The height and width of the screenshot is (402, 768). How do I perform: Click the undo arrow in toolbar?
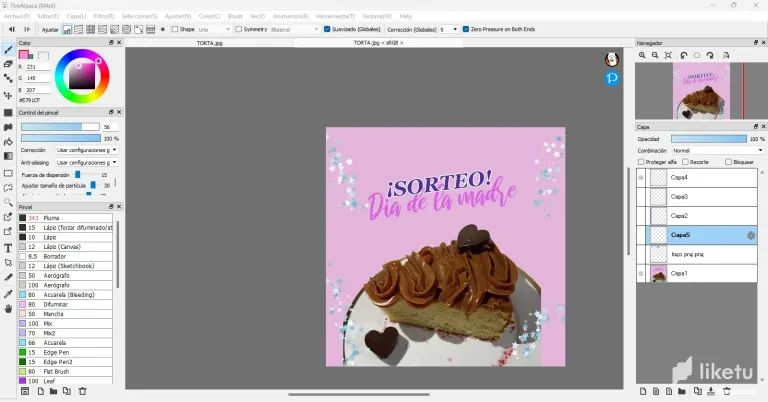click(12, 29)
